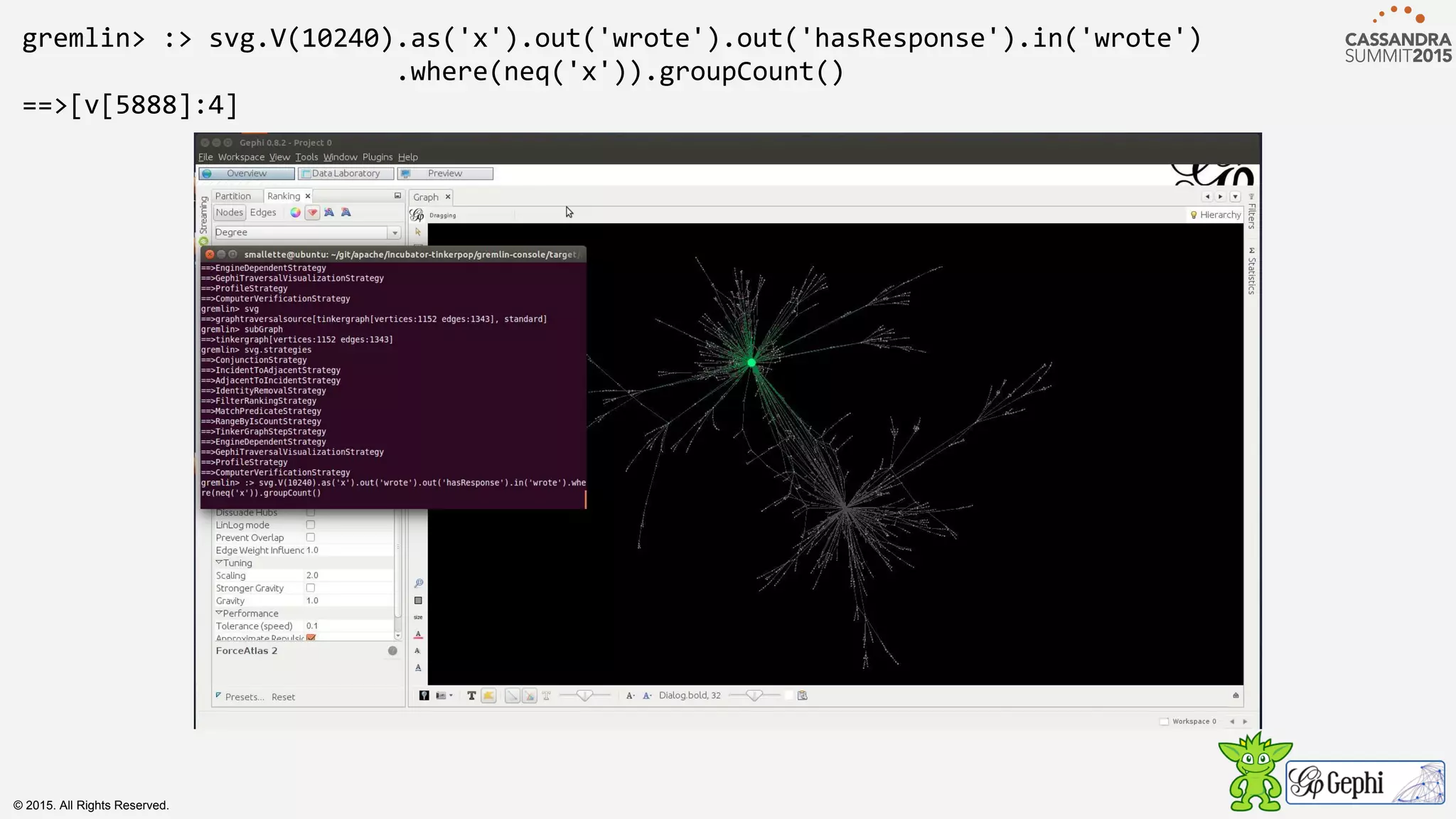Pick the direct selection arrow tool
Viewport: 1456px width, 819px height.
tap(418, 232)
